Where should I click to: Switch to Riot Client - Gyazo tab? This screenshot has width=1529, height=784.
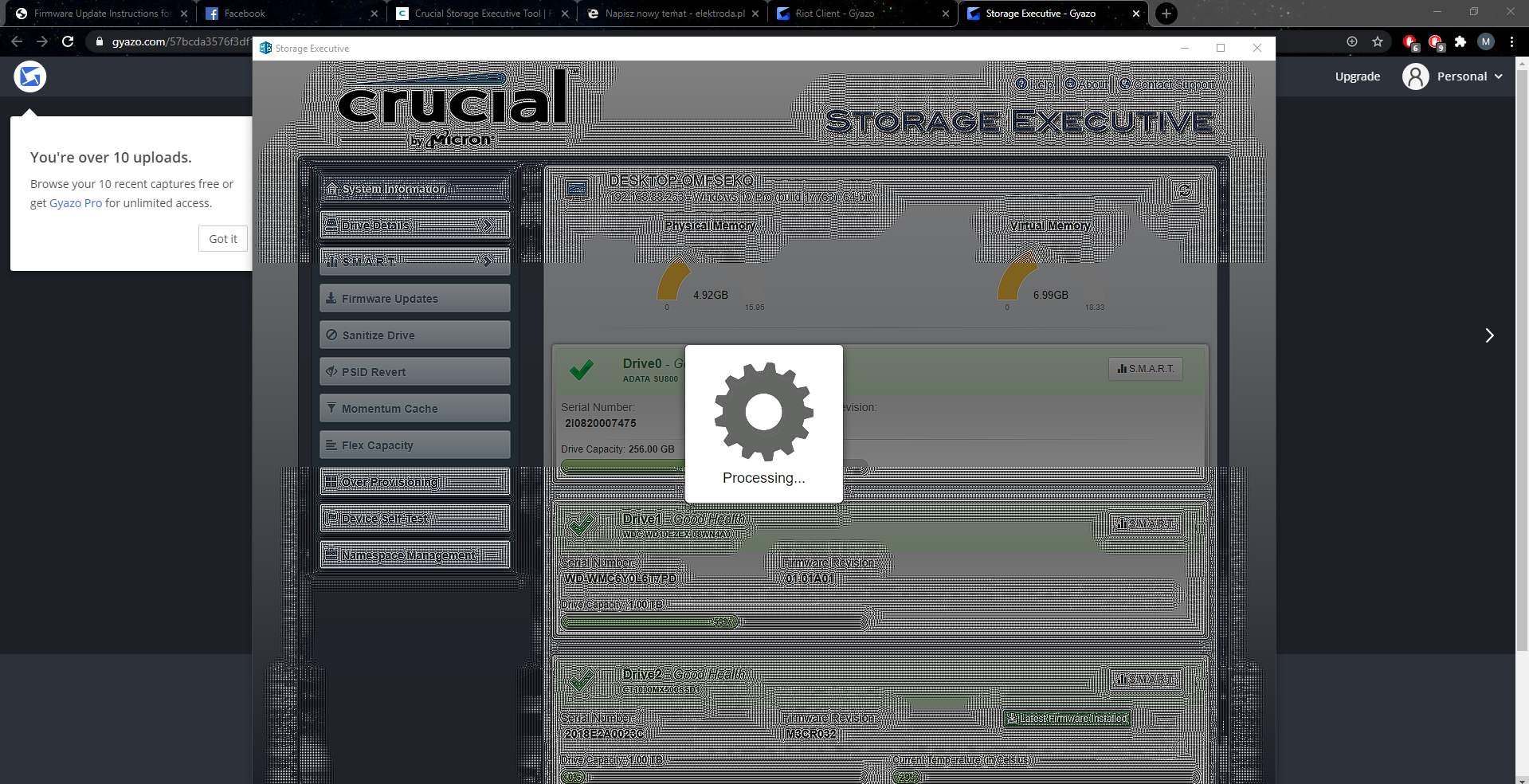pos(862,14)
